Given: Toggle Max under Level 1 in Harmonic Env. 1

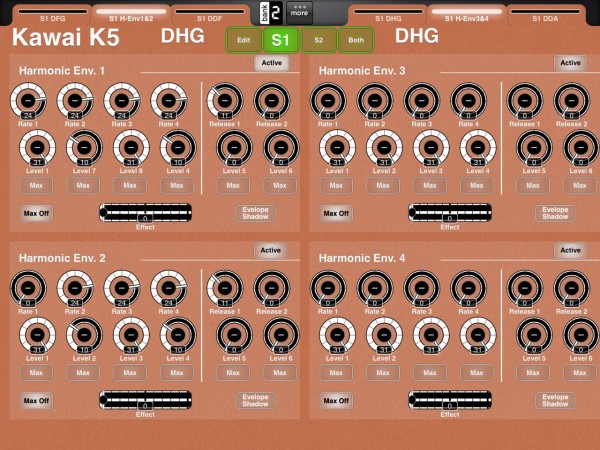Looking at the screenshot, I should tap(36, 186).
